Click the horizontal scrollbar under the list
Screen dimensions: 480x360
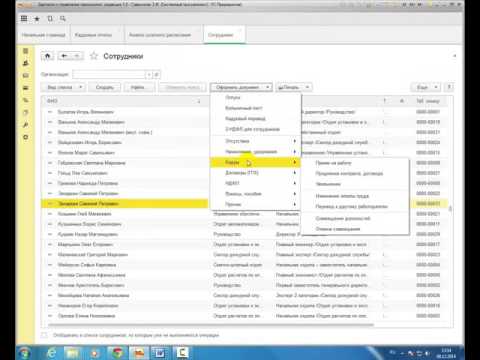coord(211,324)
